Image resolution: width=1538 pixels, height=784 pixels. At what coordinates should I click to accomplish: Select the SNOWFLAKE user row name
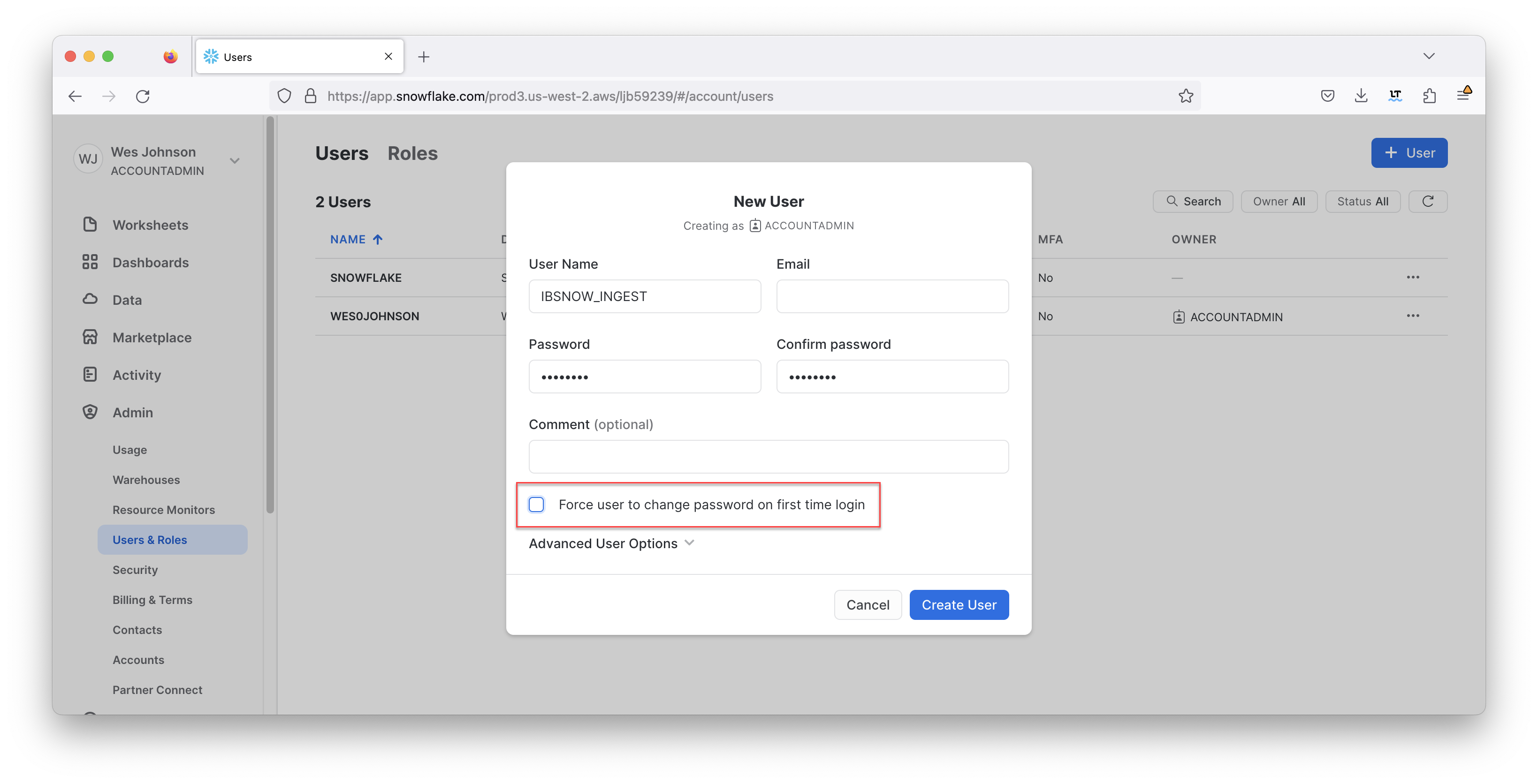coord(366,278)
